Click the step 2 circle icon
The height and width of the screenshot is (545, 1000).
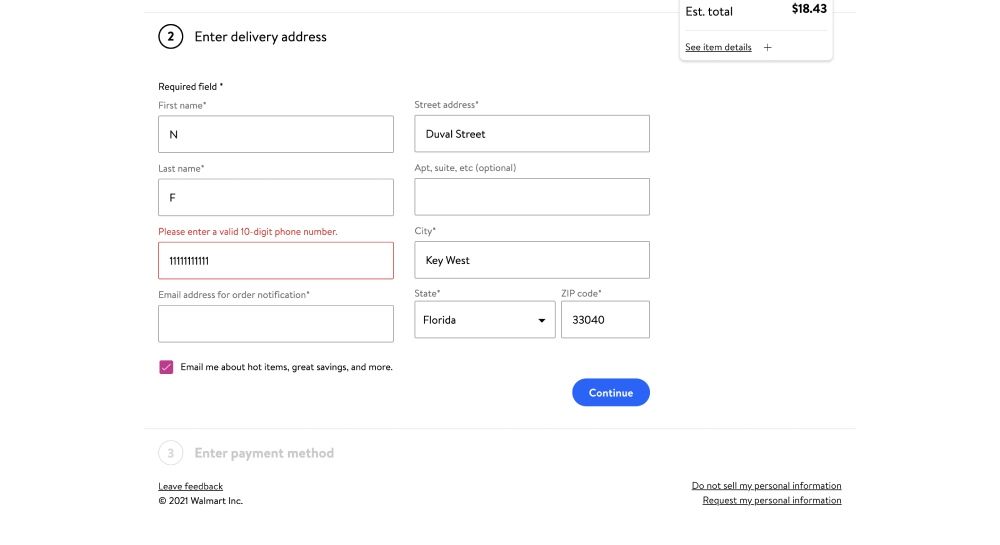point(170,37)
